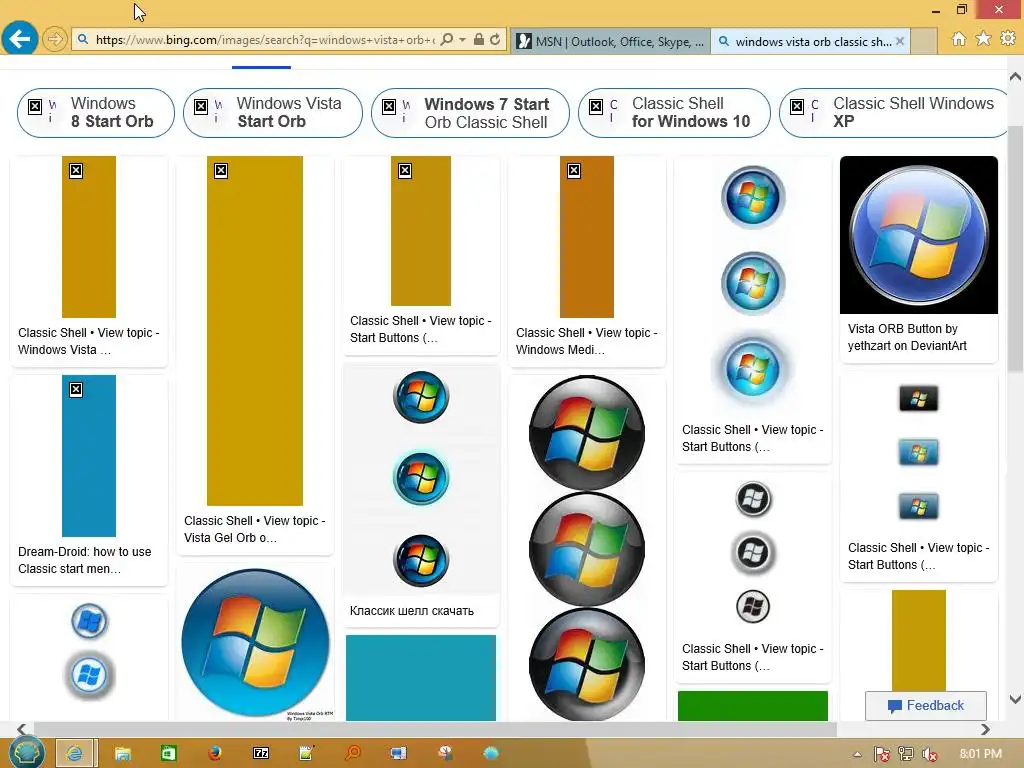The height and width of the screenshot is (768, 1024).
Task: Close the windows vista orb search tab
Action: tap(900, 41)
